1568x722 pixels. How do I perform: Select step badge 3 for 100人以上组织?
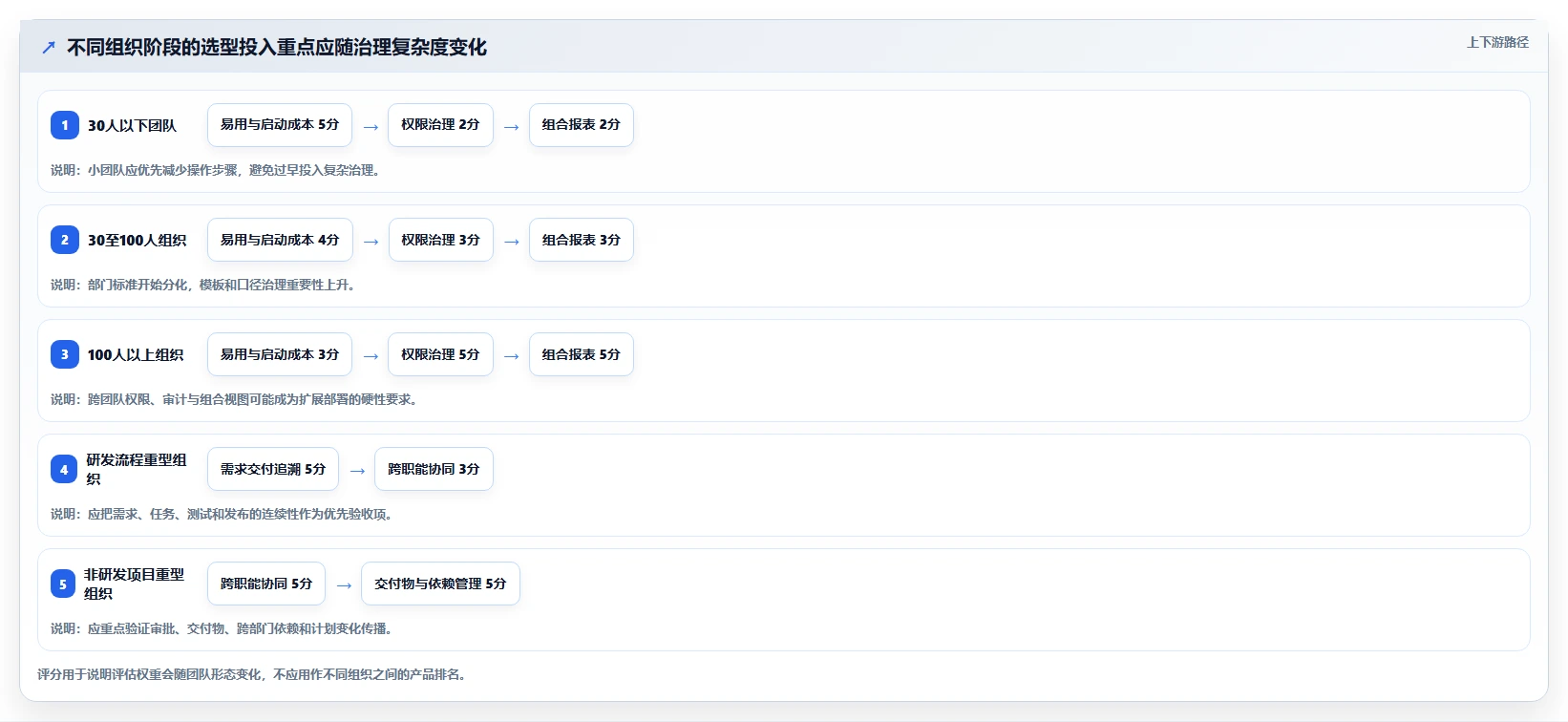click(65, 354)
